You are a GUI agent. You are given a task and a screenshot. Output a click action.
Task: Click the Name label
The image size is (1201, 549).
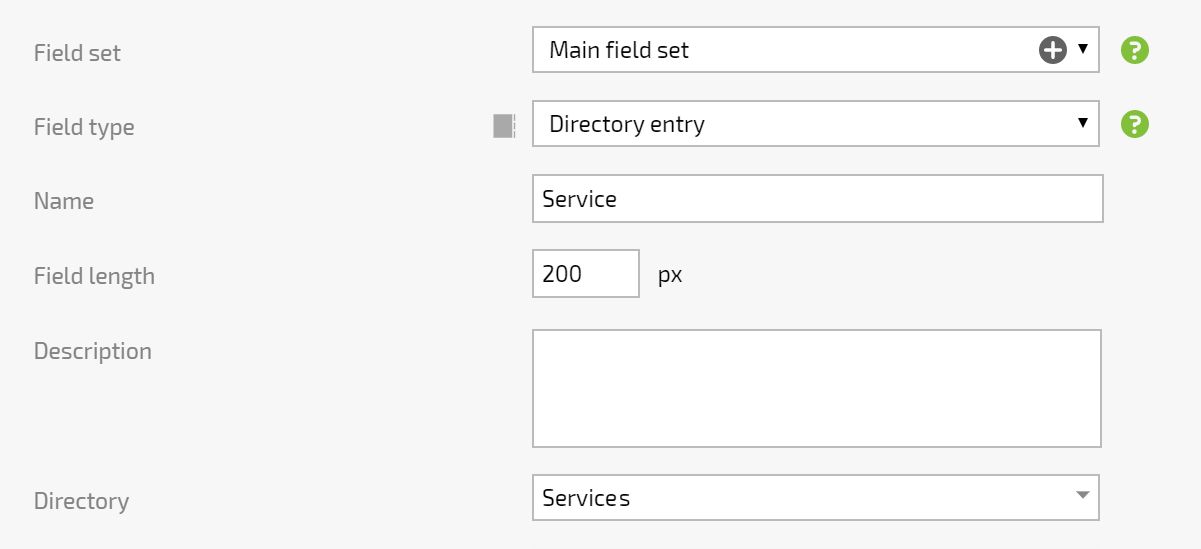tap(64, 201)
